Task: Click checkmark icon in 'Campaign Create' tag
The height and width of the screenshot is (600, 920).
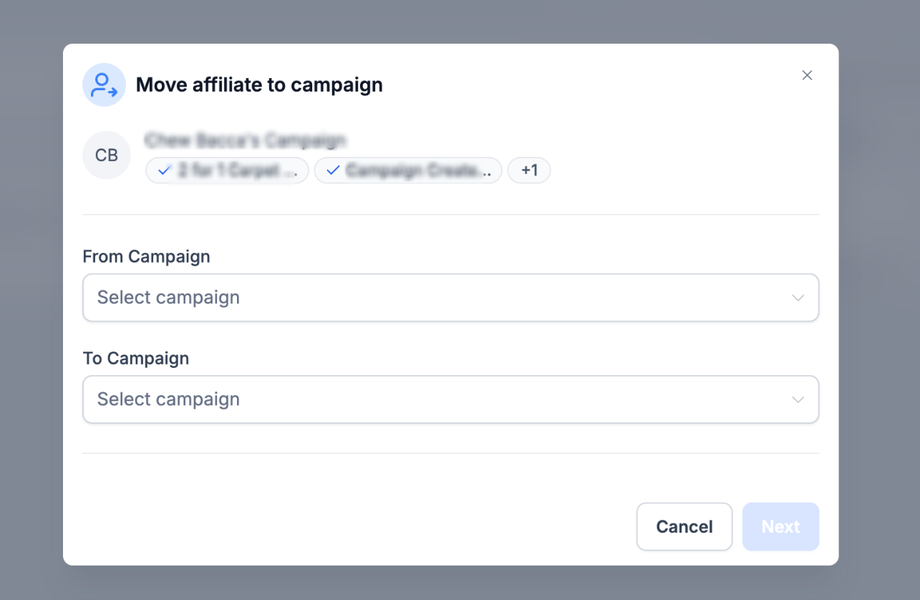Action: (333, 170)
